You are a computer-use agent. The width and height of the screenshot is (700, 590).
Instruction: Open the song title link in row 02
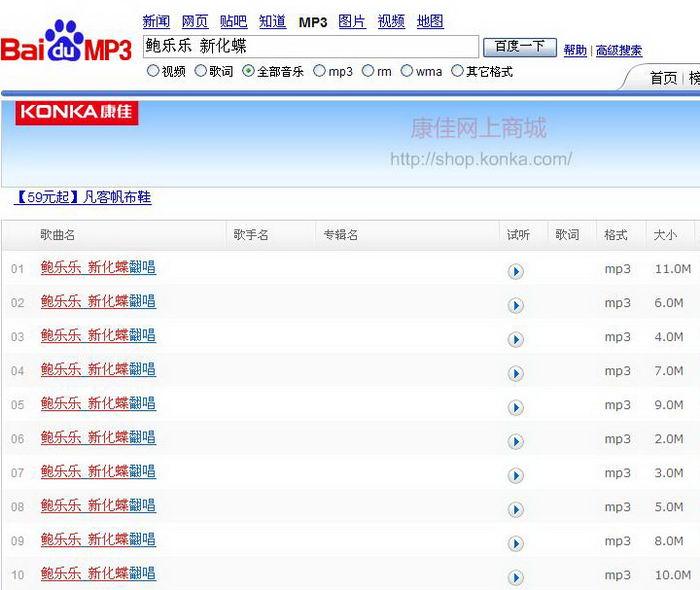pos(98,302)
